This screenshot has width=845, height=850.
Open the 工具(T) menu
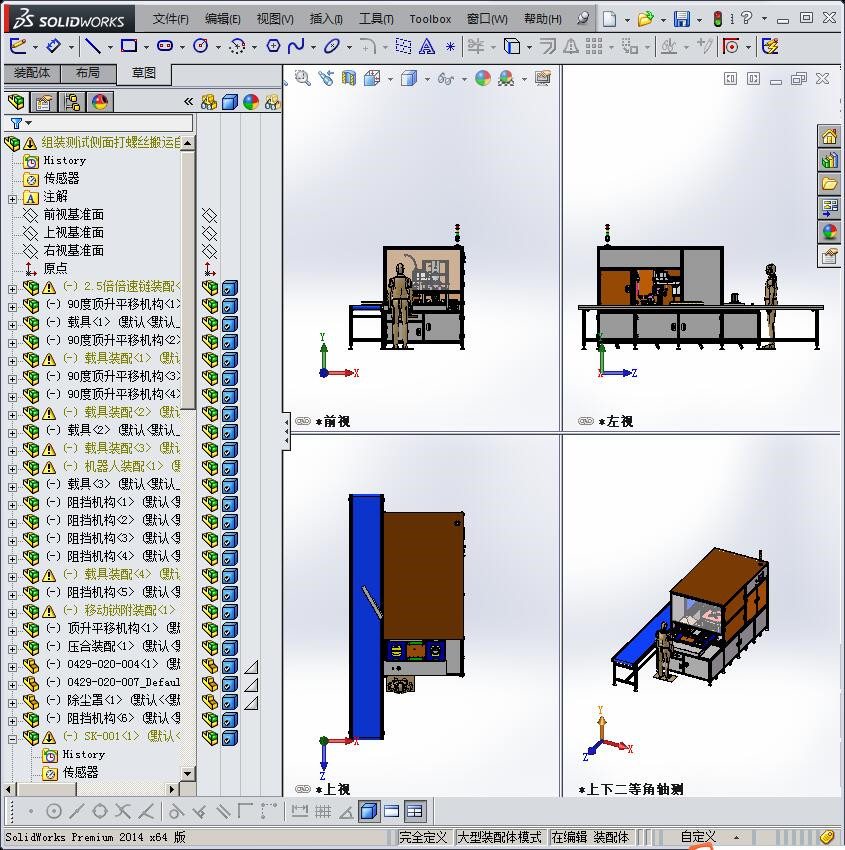pyautogui.click(x=376, y=19)
